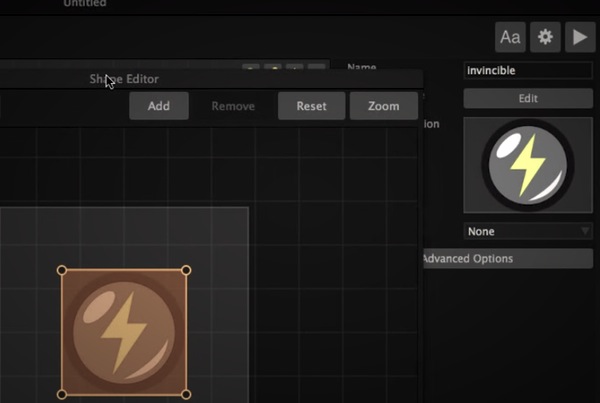Click the Name field containing invincible
The width and height of the screenshot is (600, 403).
click(528, 70)
